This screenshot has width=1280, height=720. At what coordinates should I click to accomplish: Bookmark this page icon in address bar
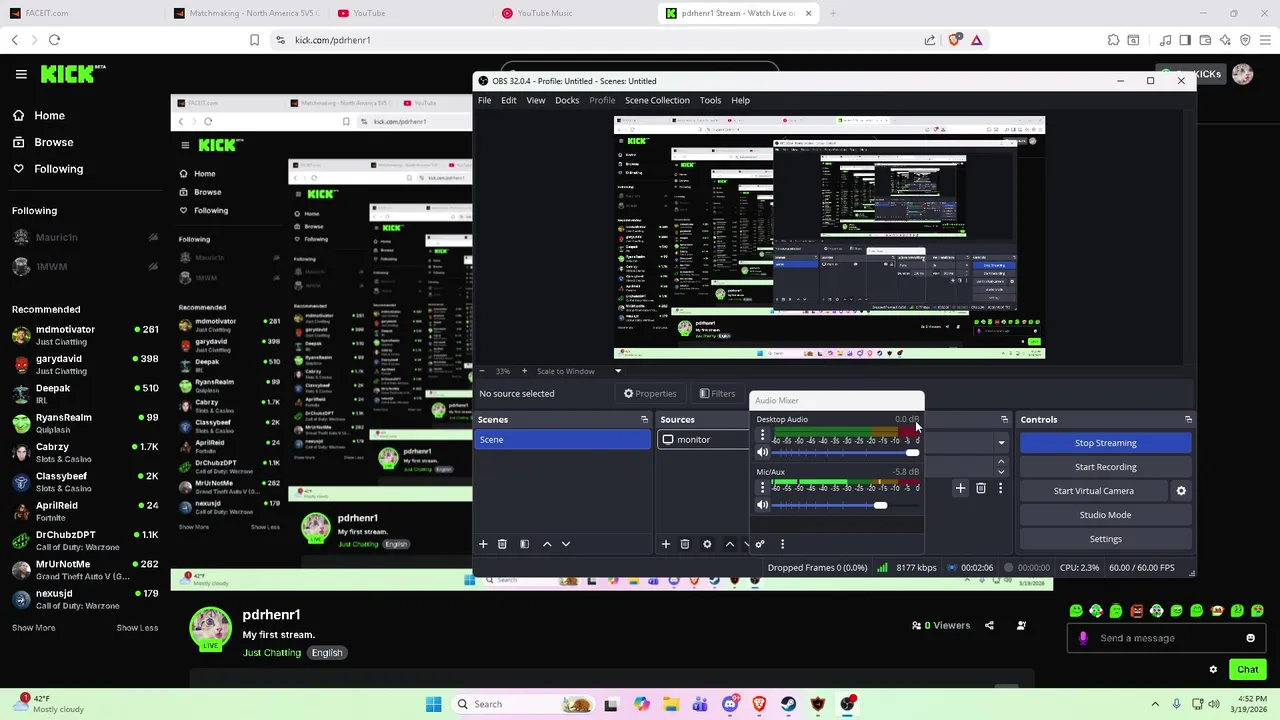click(x=254, y=40)
